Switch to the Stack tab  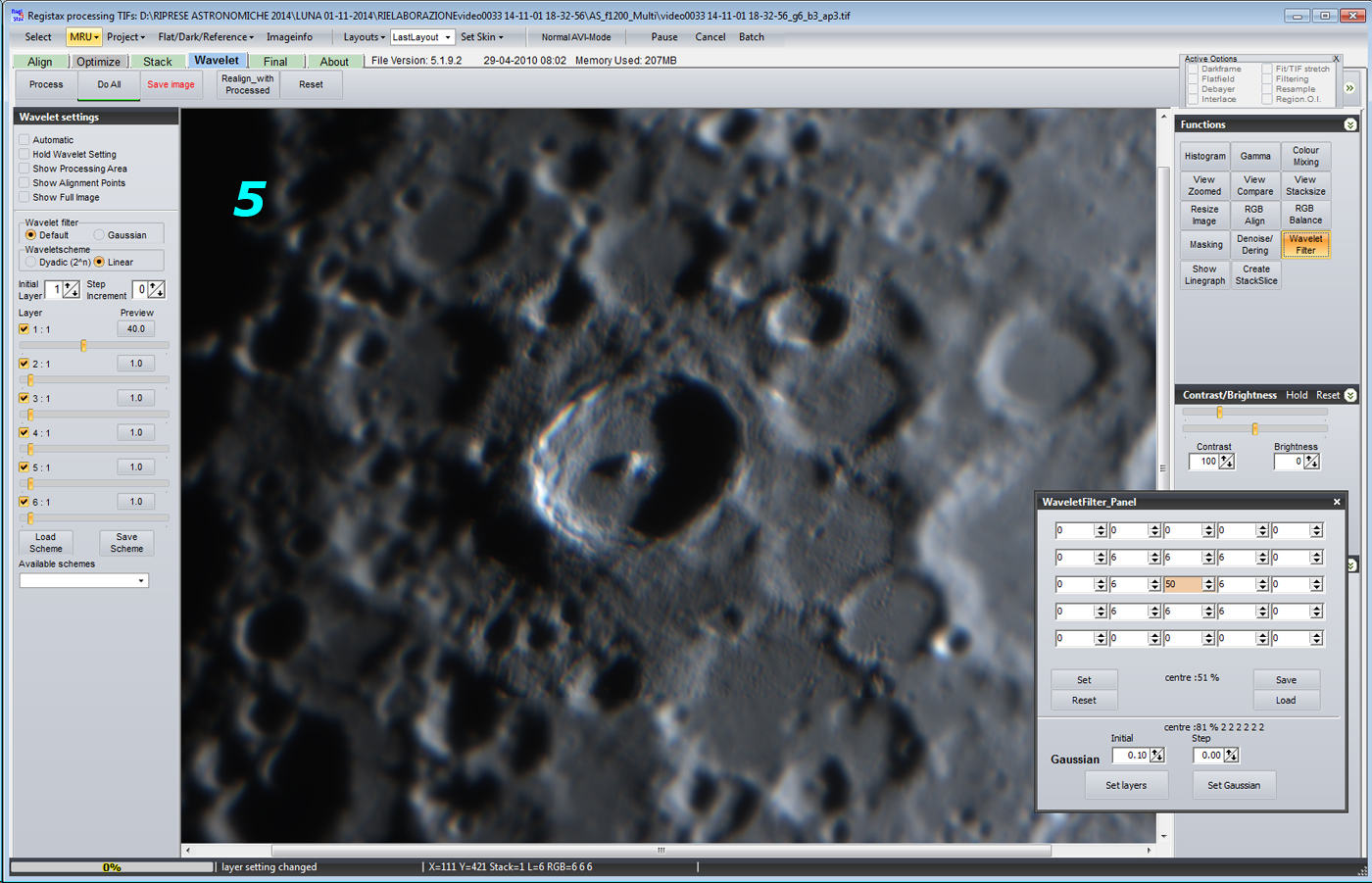click(x=157, y=62)
